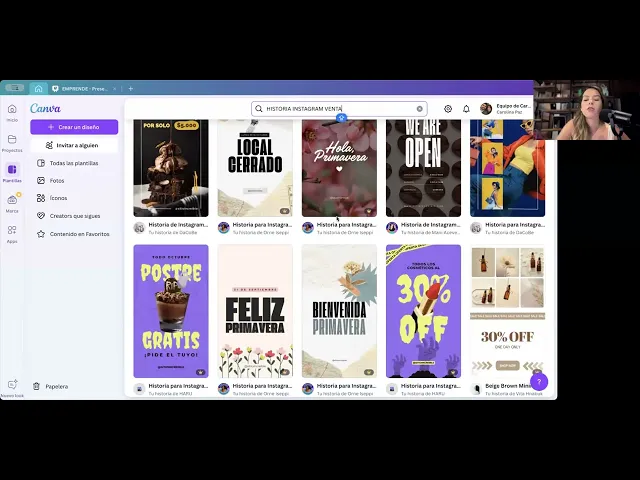Image resolution: width=640 pixels, height=480 pixels.
Task: Click the search magnifier icon
Action: coord(258,109)
